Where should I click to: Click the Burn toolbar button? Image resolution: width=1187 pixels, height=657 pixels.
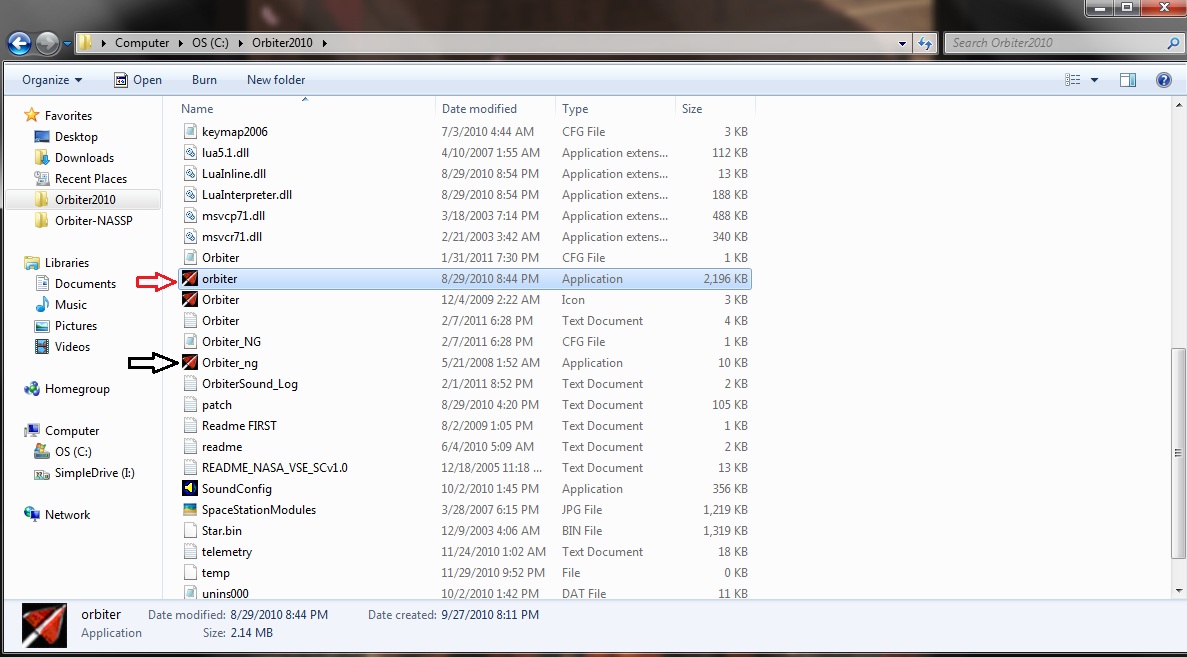[204, 79]
